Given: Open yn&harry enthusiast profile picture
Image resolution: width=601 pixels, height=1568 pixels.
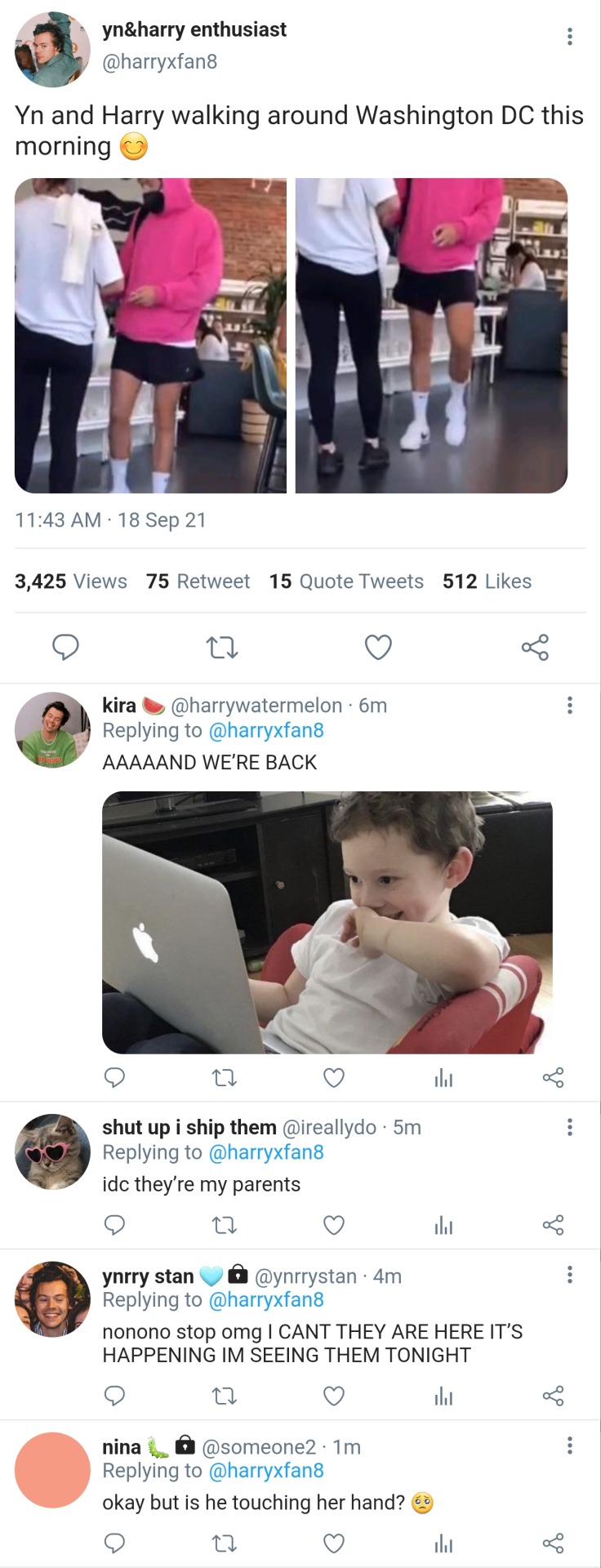Looking at the screenshot, I should [x=52, y=50].
